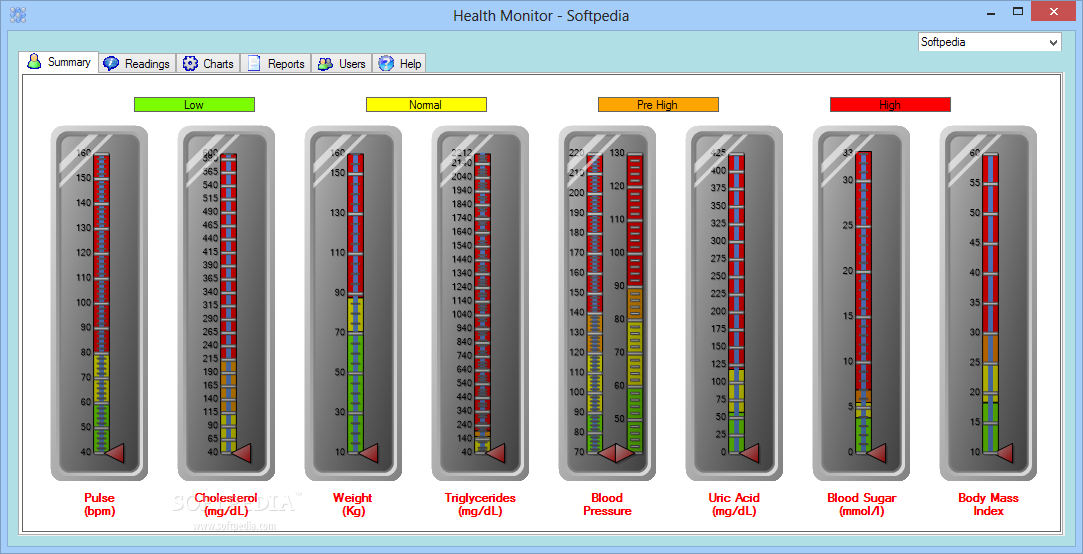1083x554 pixels.
Task: Click the Weight thermometer bar
Action: [x=356, y=303]
